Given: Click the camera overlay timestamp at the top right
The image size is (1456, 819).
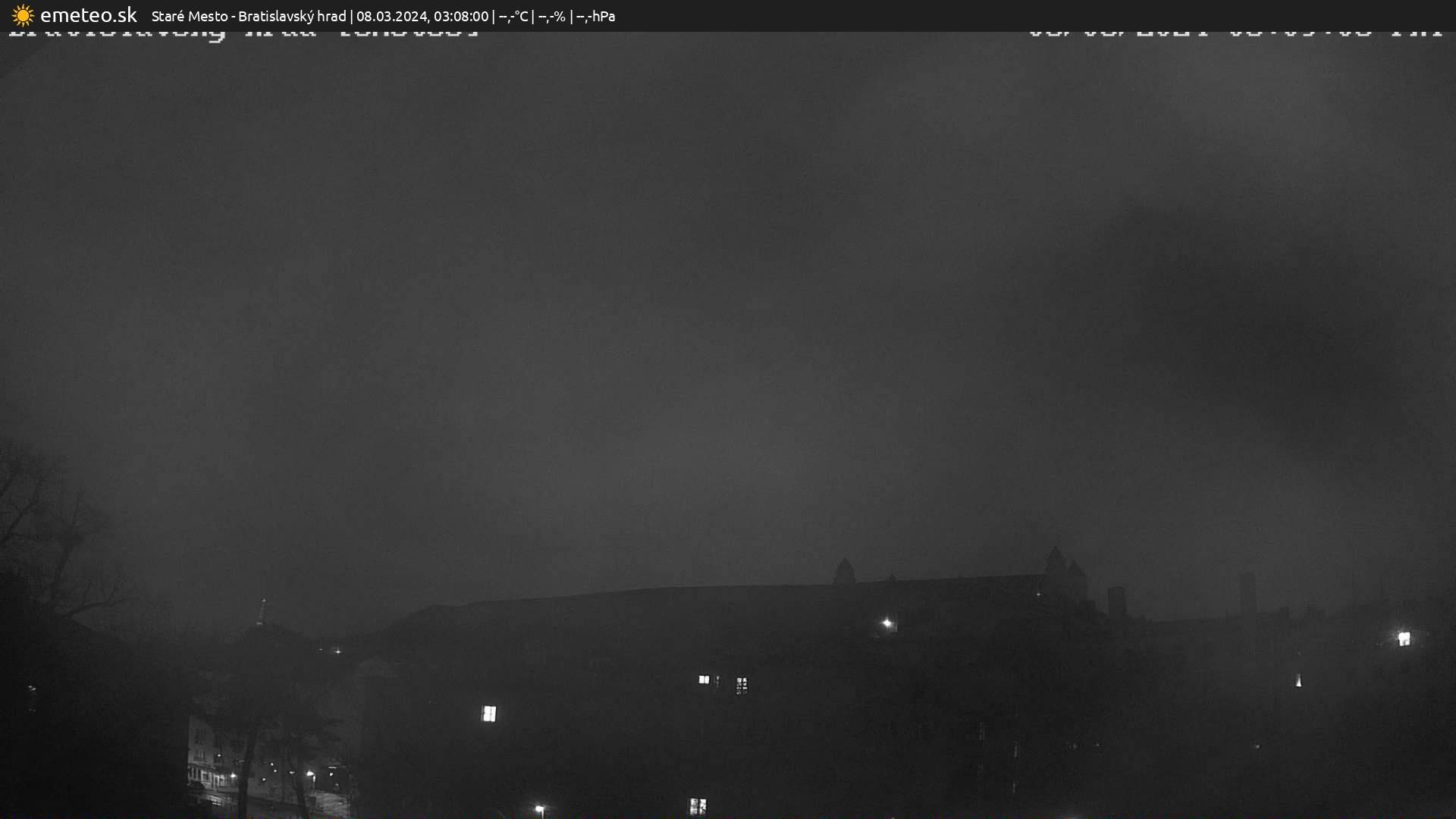Looking at the screenshot, I should 1235,34.
